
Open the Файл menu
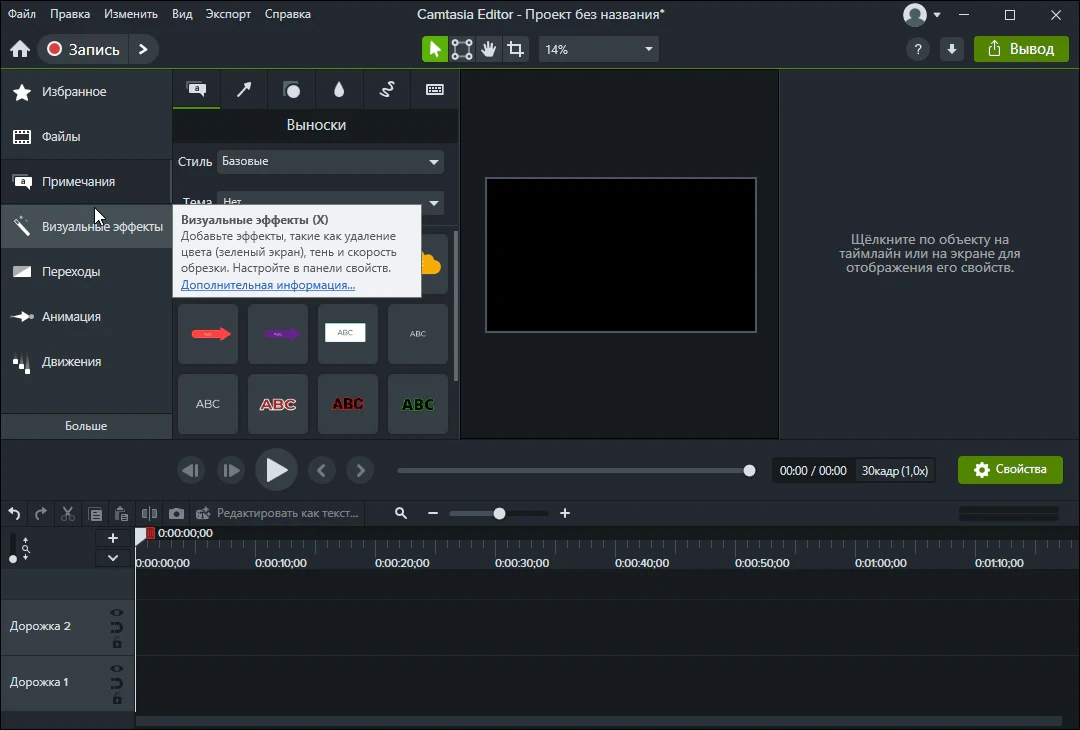(22, 14)
